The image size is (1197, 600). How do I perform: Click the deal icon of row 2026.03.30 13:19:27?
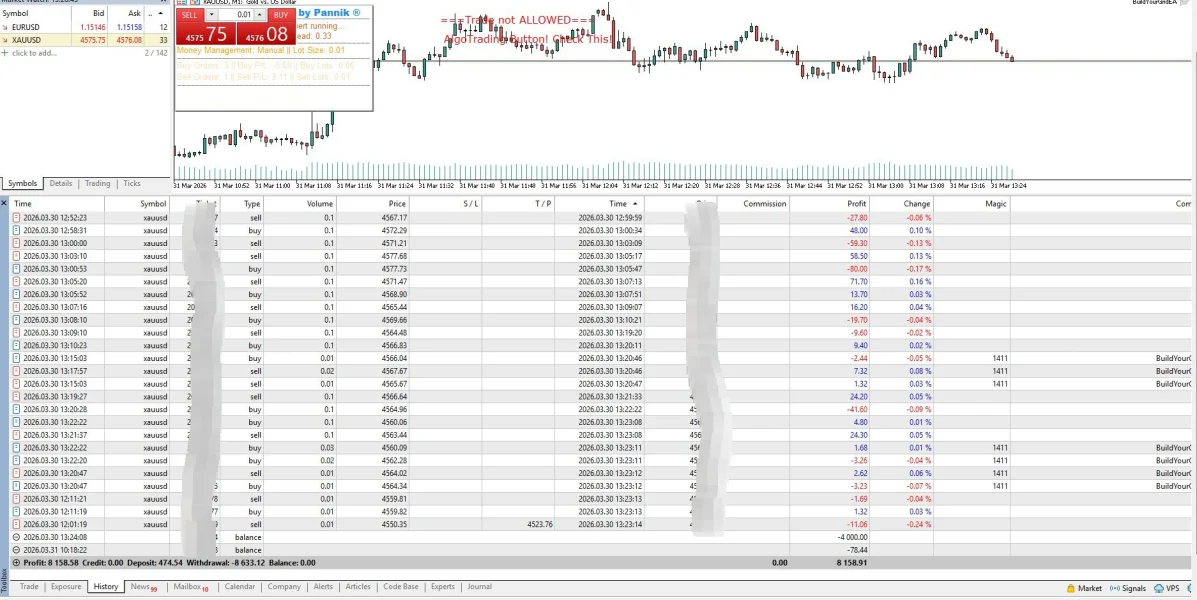(x=17, y=397)
